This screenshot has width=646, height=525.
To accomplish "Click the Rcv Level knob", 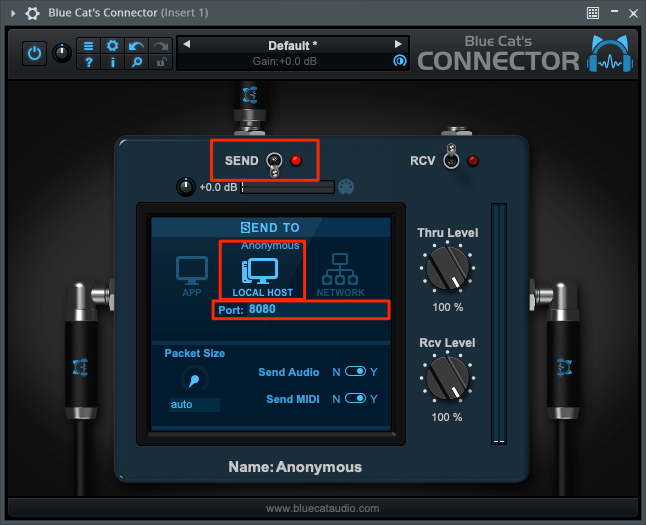I will point(447,378).
